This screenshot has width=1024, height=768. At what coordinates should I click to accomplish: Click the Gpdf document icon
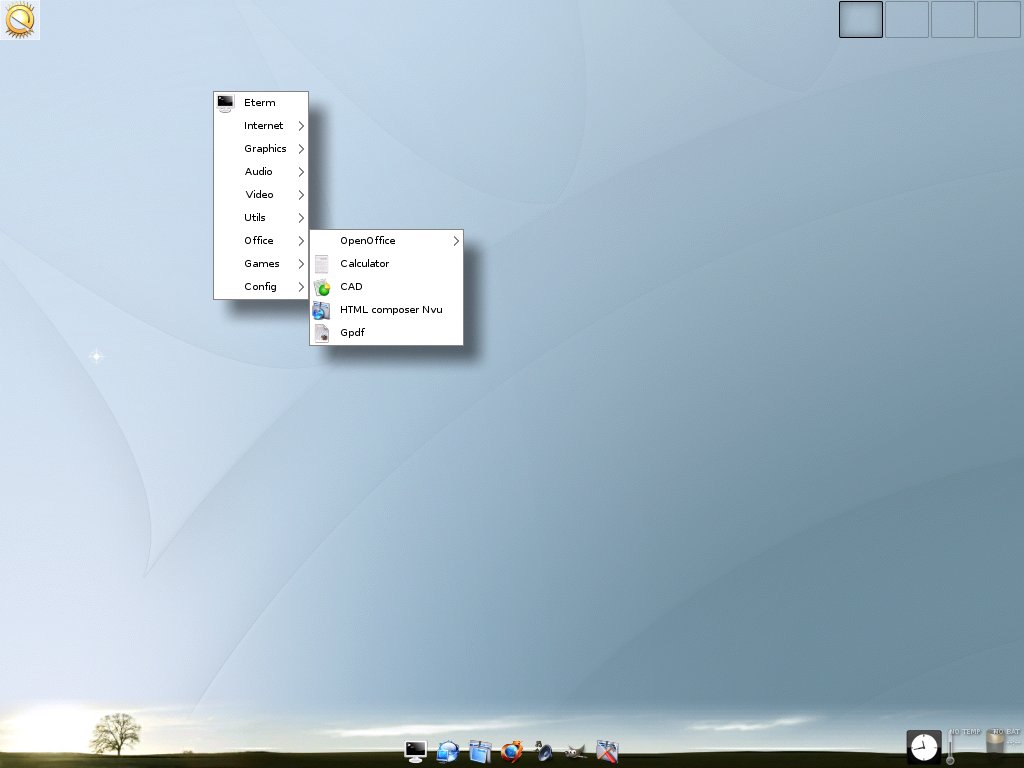click(x=321, y=333)
